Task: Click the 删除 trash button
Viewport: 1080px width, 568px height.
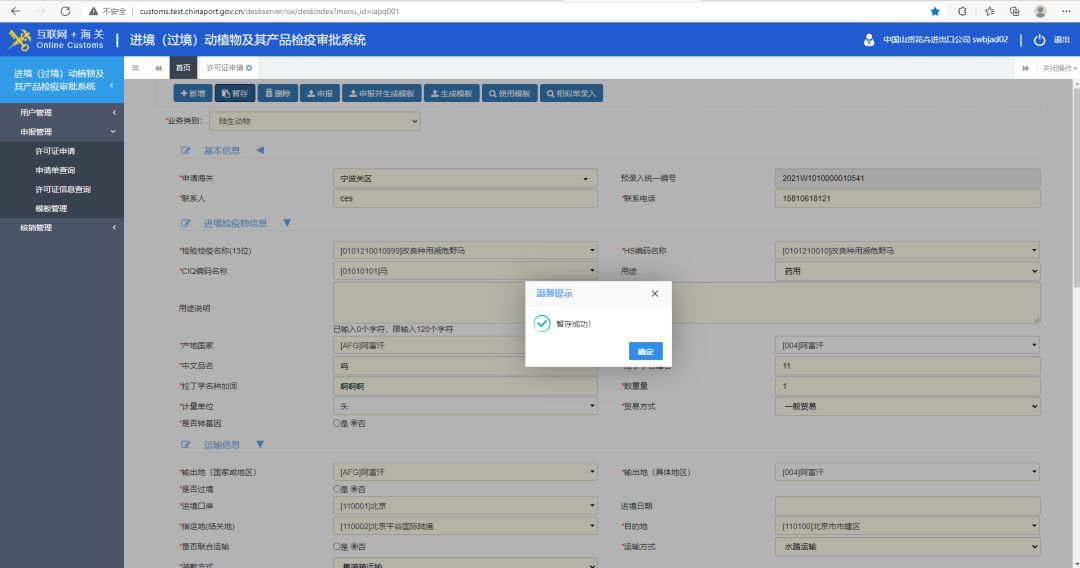Action: click(278, 94)
